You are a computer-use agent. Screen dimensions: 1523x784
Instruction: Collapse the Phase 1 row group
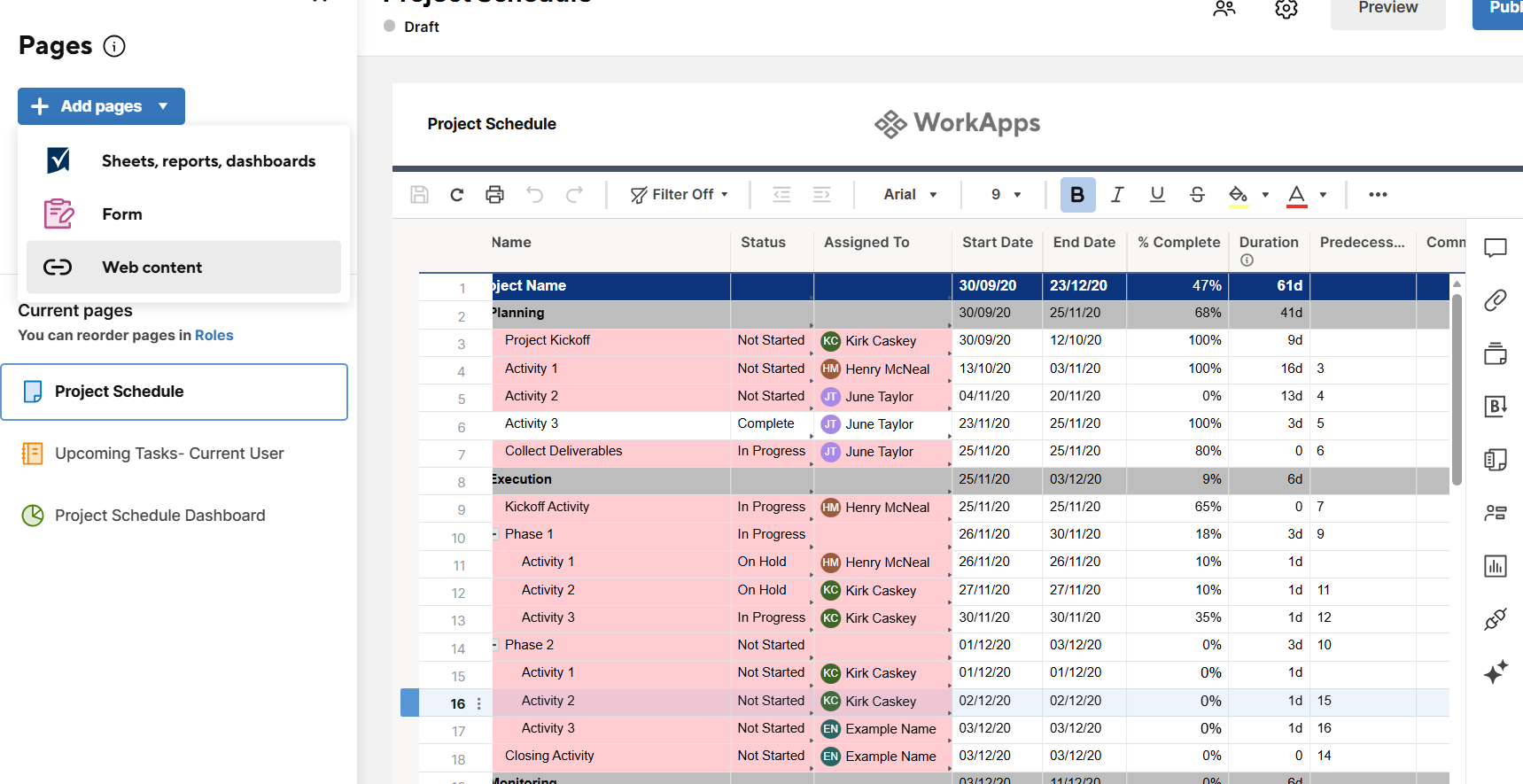click(x=495, y=534)
